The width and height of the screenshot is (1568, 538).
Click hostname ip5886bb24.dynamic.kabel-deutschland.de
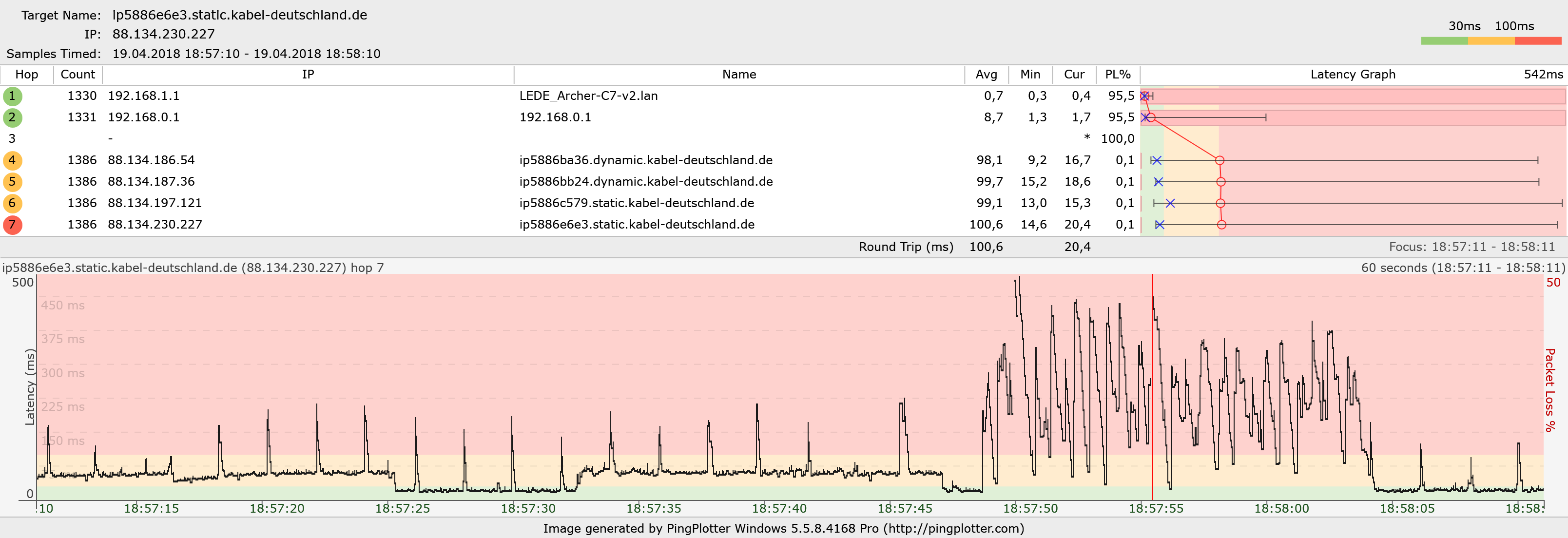646,181
